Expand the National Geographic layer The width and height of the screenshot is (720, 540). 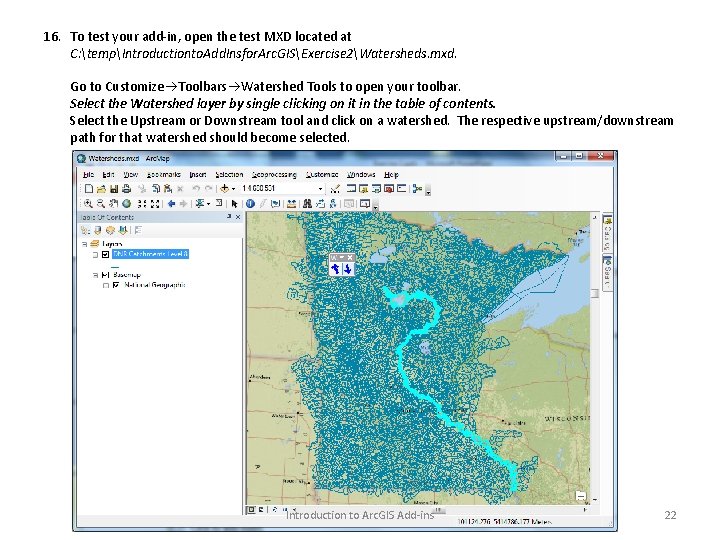[106, 286]
